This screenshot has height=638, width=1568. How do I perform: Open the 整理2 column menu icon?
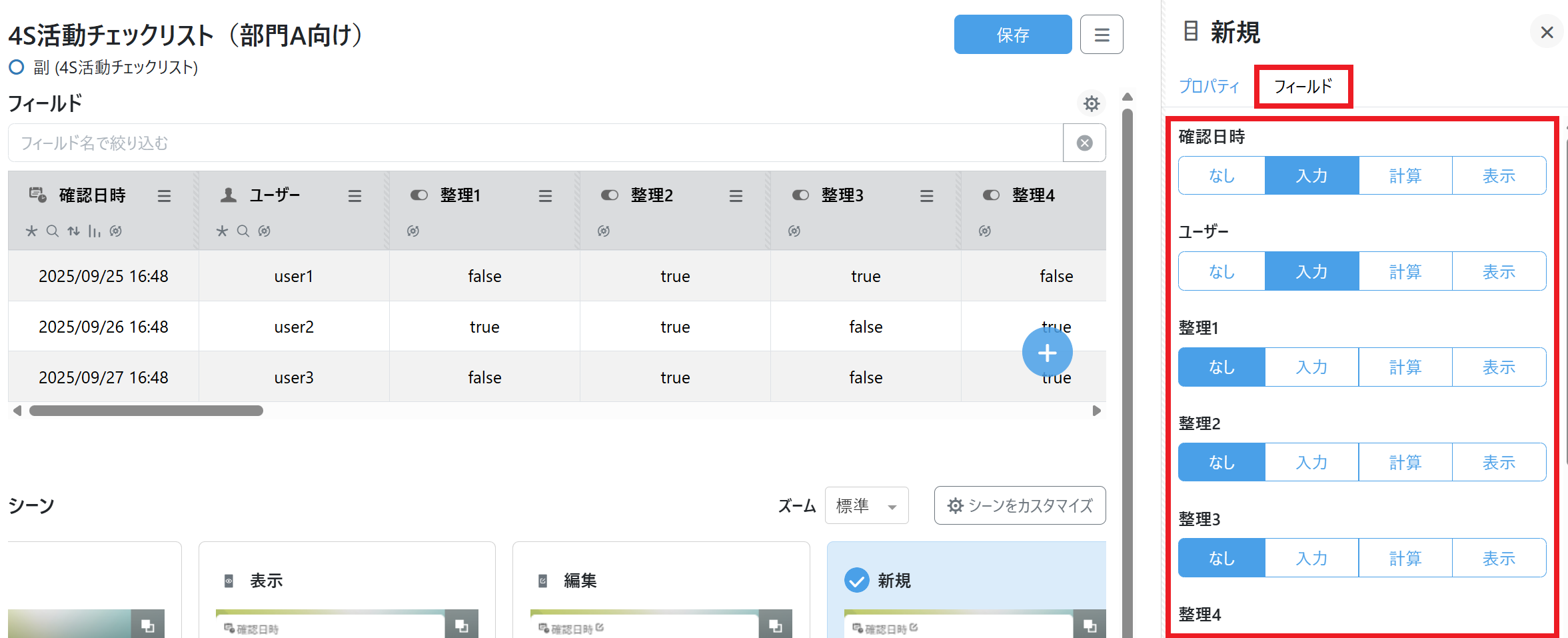(x=736, y=195)
